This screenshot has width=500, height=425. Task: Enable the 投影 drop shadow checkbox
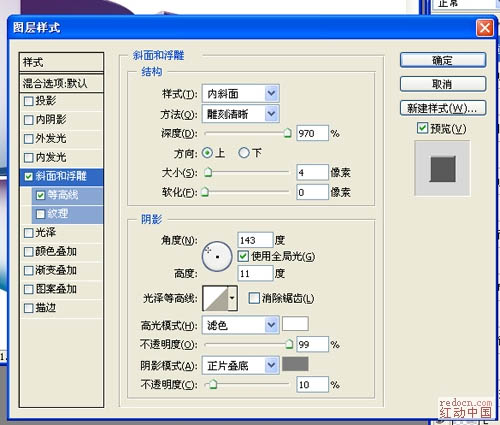click(x=29, y=101)
